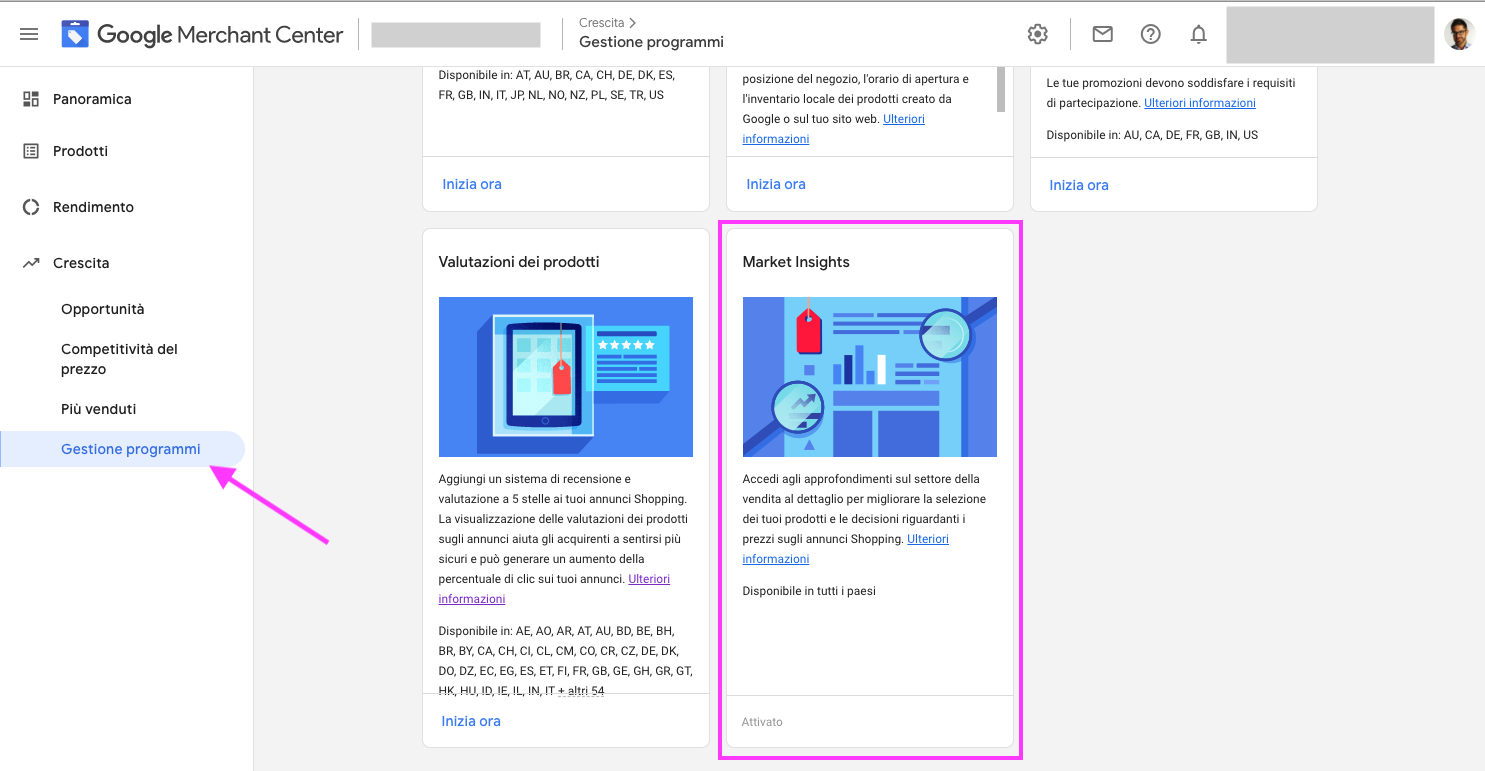Click the Attivato status label
Screen dimensions: 1485x771
(762, 722)
